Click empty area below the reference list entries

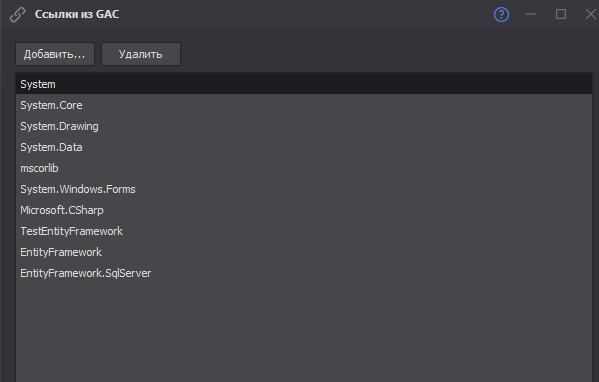(304, 332)
